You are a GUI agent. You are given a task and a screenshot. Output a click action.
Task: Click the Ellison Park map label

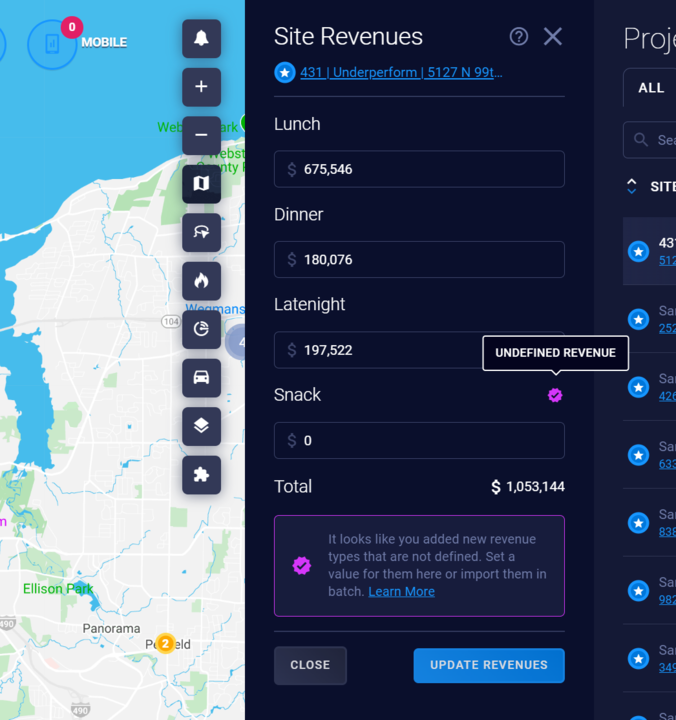coord(58,589)
